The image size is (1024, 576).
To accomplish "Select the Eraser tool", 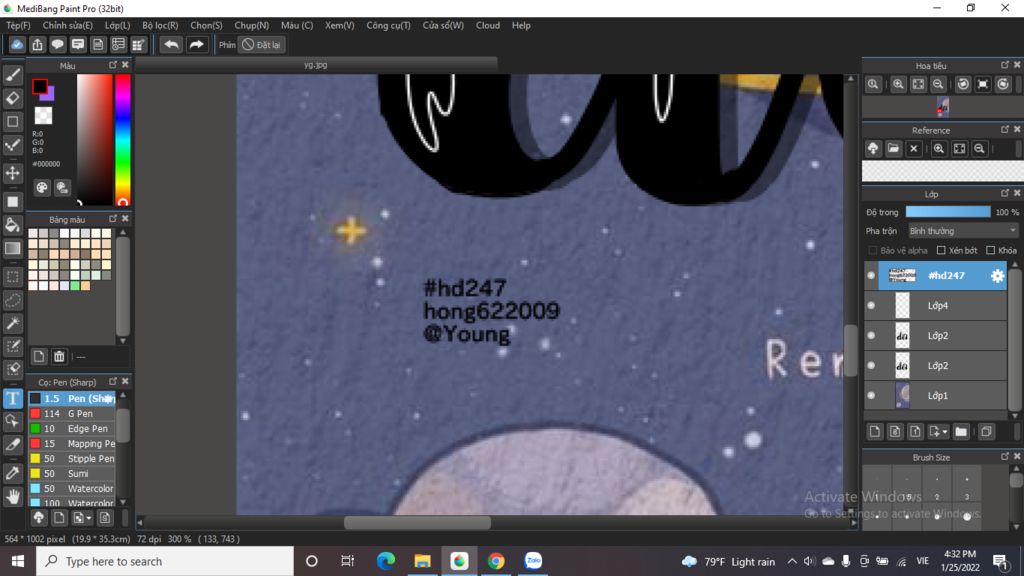I will tap(12, 99).
